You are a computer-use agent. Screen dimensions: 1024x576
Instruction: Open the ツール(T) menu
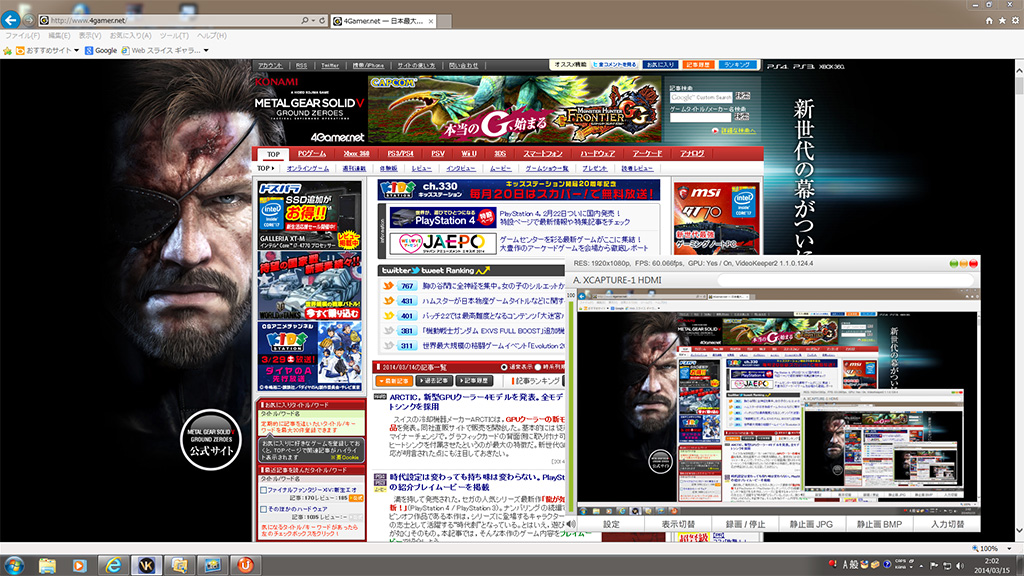click(x=174, y=35)
